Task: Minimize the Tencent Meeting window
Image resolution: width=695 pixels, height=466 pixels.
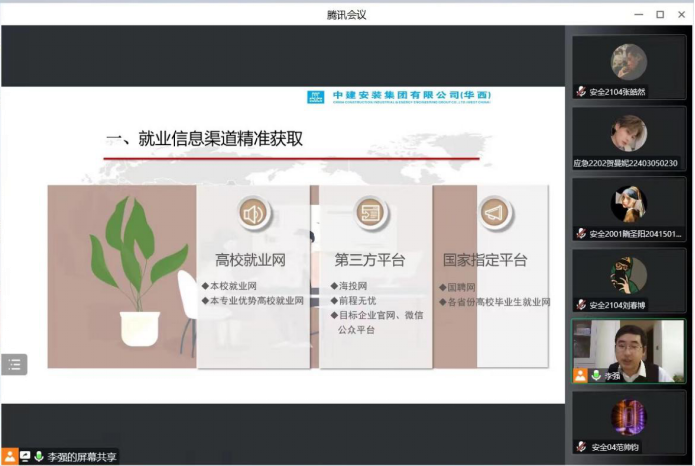Action: click(x=637, y=14)
